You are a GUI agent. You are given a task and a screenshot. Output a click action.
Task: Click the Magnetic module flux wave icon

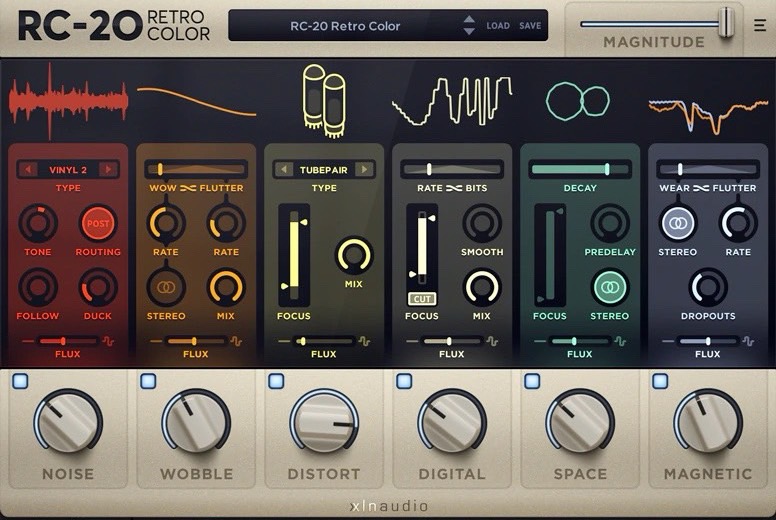click(x=748, y=341)
